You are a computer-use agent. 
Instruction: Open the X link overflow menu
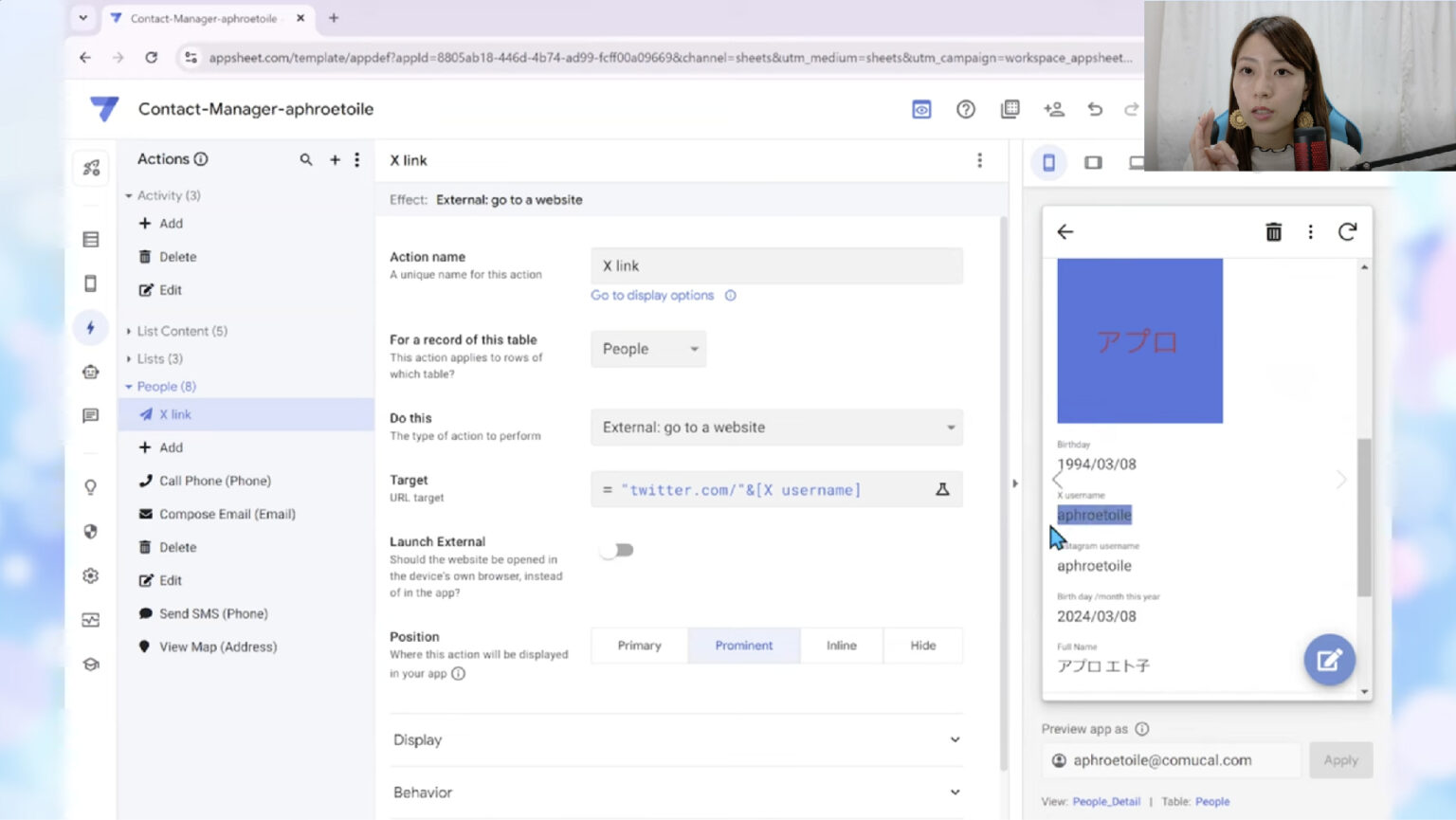click(979, 161)
